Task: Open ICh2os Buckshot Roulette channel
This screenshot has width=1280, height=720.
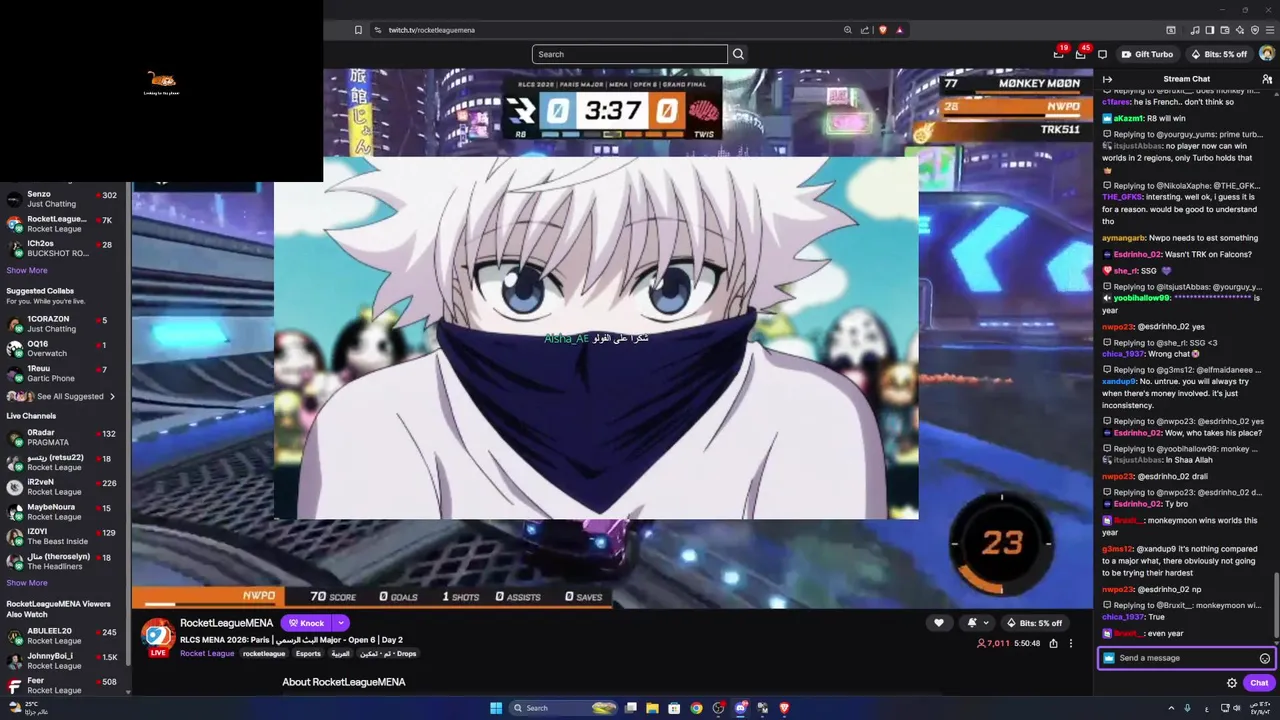Action: tap(64, 248)
